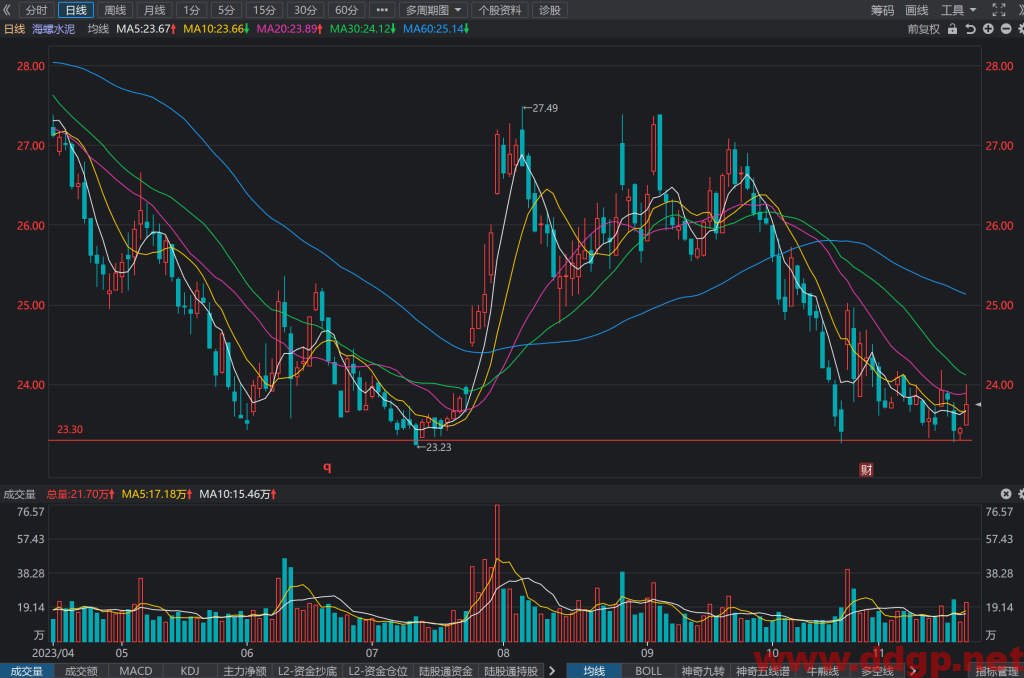Click the 23.30 support line label
The height and width of the screenshot is (678, 1024).
(70, 429)
